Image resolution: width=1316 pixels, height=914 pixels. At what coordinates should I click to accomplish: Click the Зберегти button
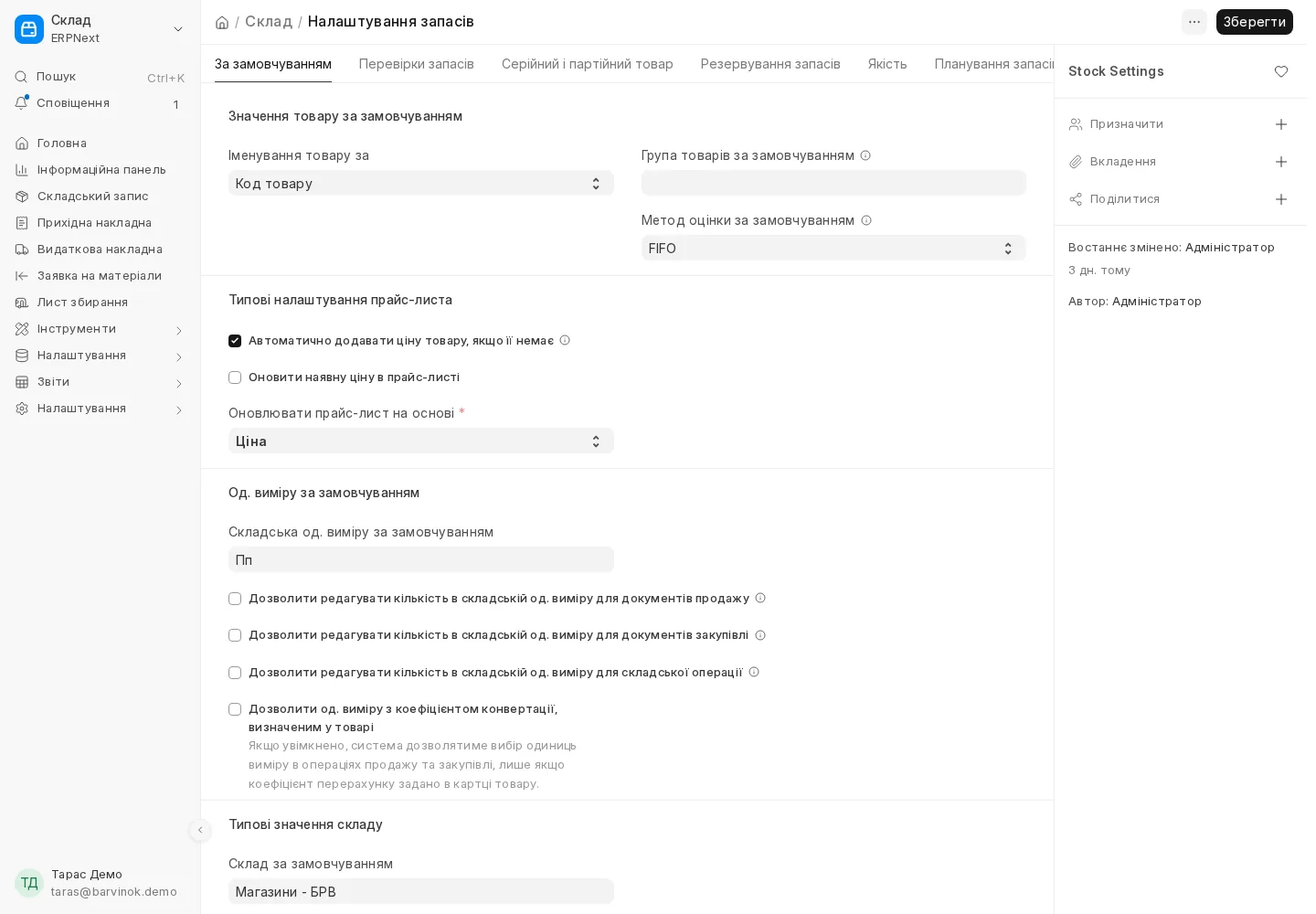(x=1254, y=22)
